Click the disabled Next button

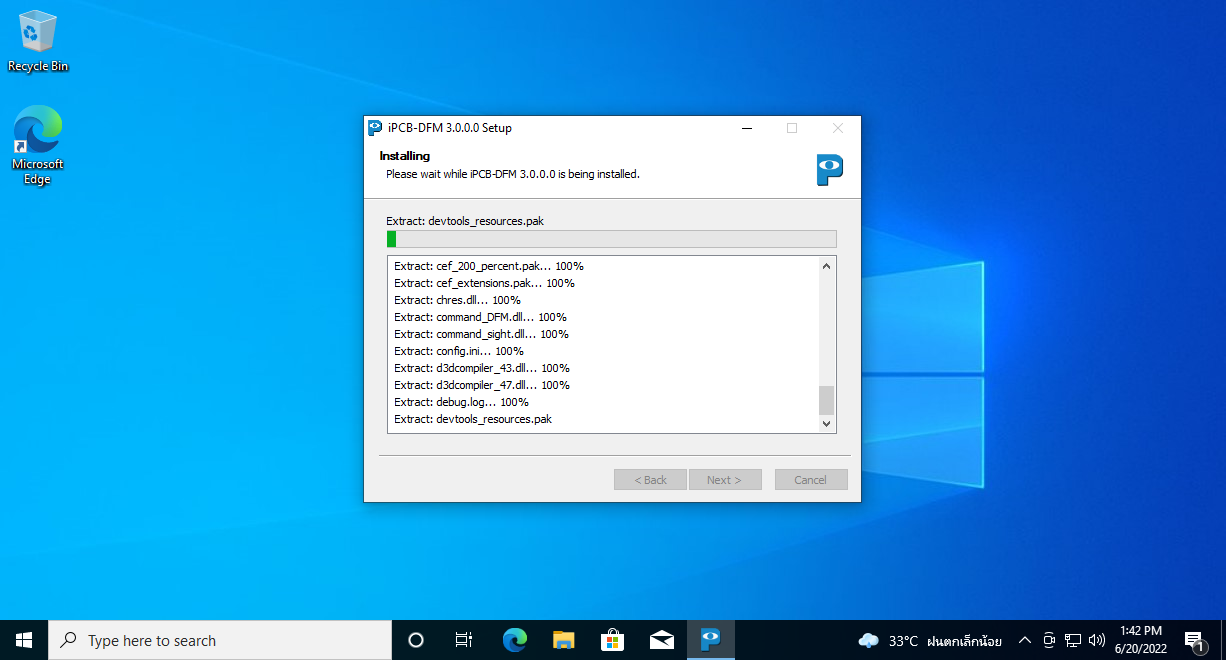coord(725,480)
